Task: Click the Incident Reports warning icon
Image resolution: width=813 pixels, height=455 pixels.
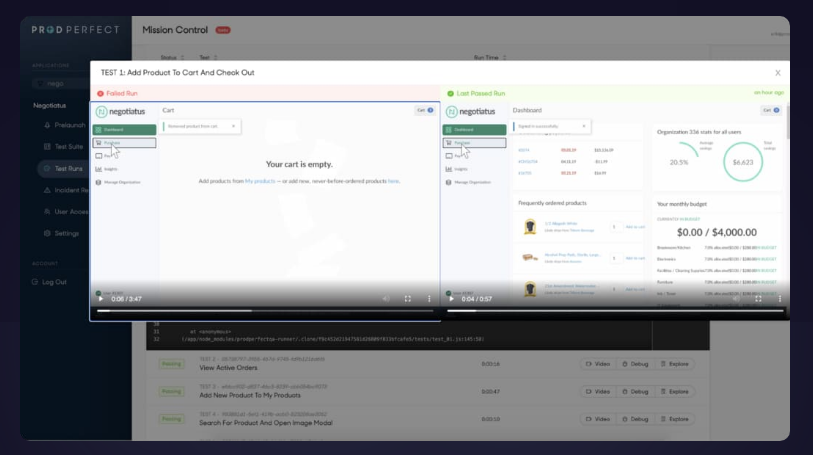Action: click(47, 190)
